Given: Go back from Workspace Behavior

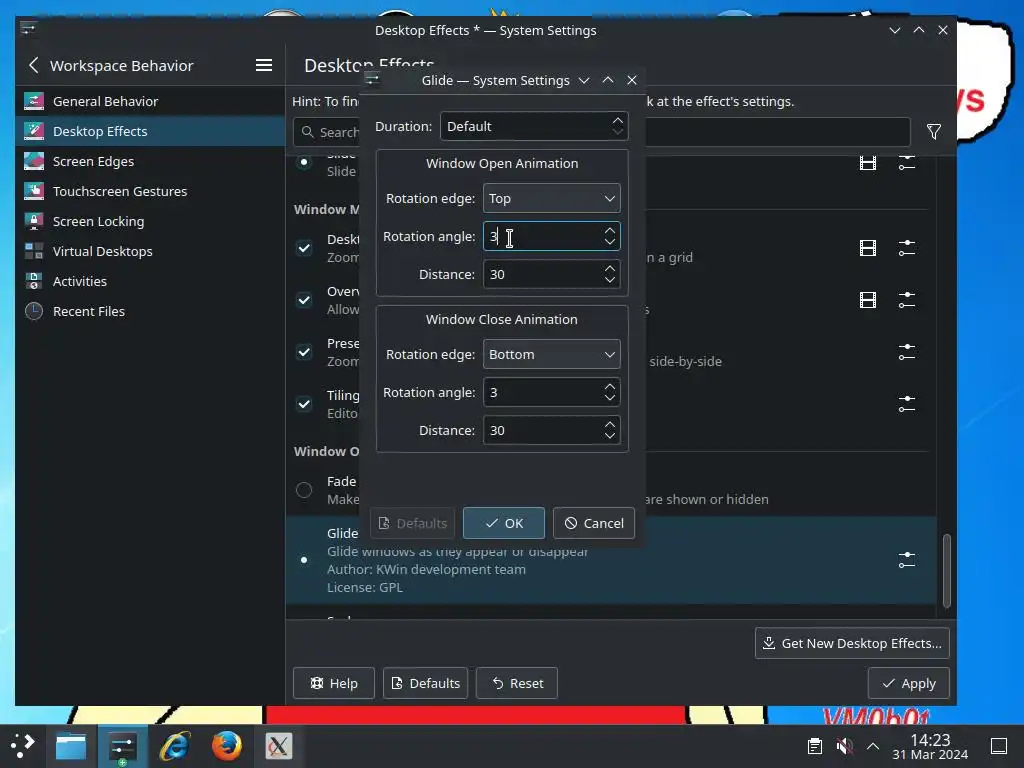Looking at the screenshot, I should [34, 65].
